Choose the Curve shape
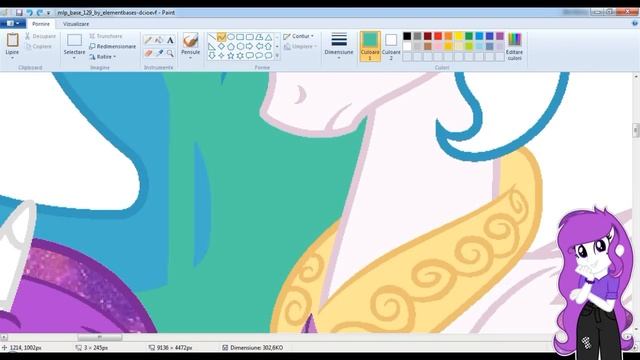Viewport: 640px width, 360px height. tap(221, 38)
